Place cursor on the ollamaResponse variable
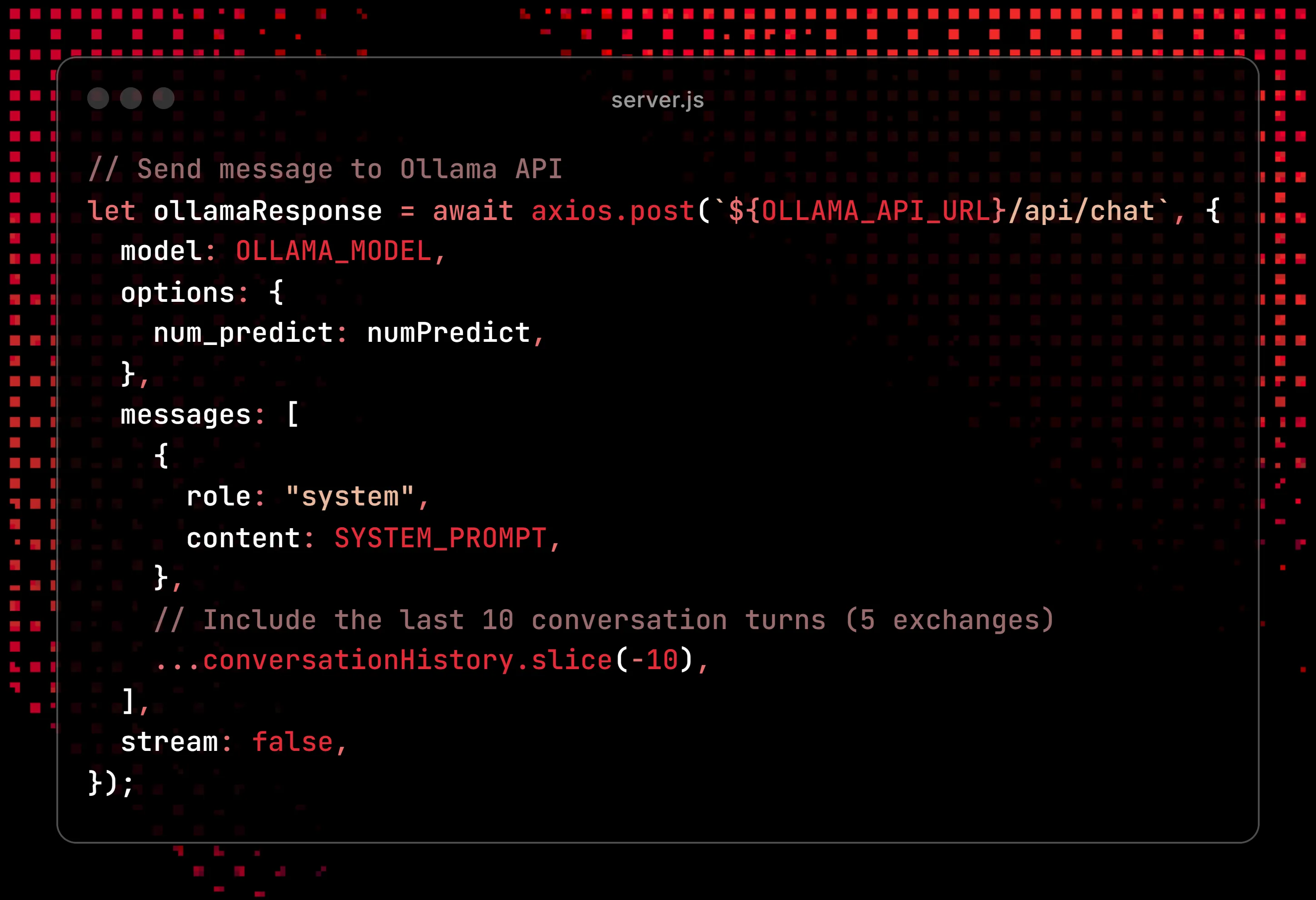 [267, 211]
